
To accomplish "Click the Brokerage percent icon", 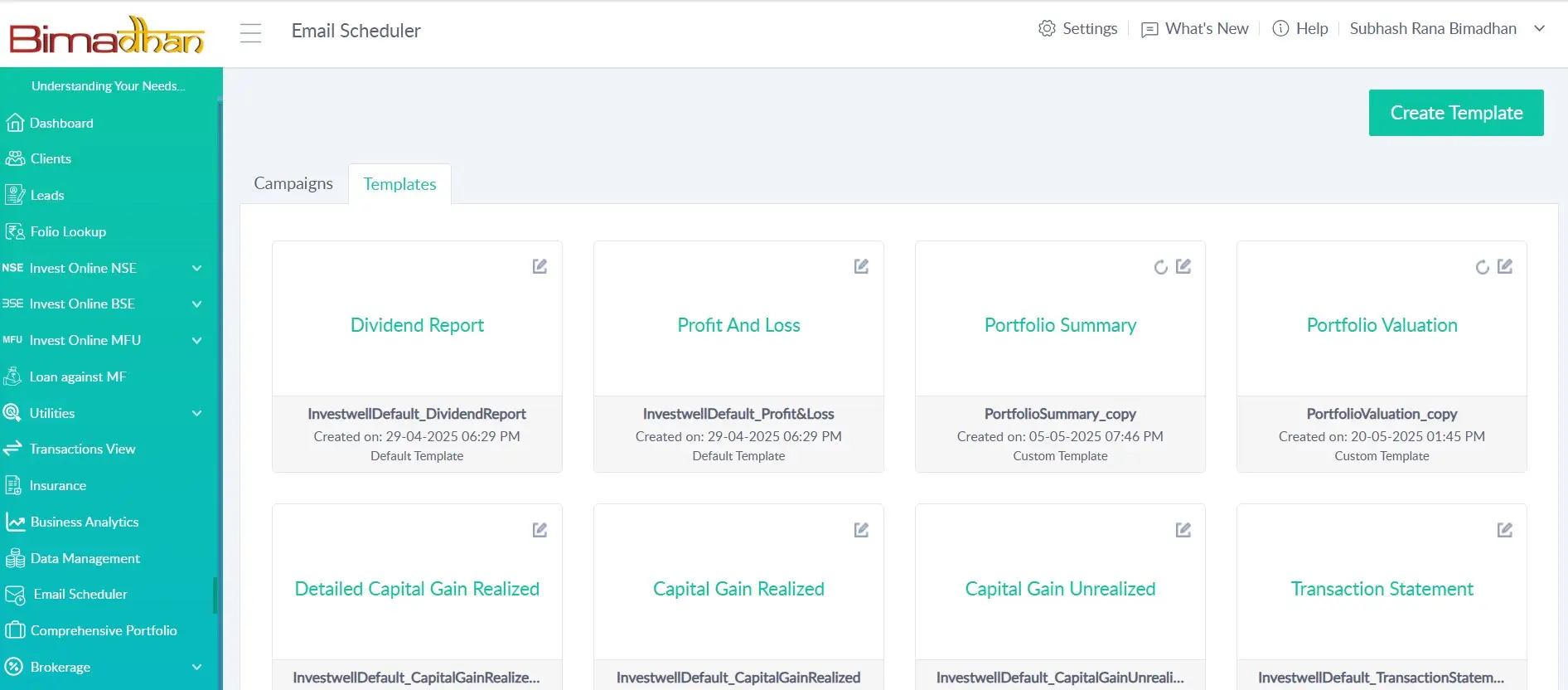I will coord(13,667).
